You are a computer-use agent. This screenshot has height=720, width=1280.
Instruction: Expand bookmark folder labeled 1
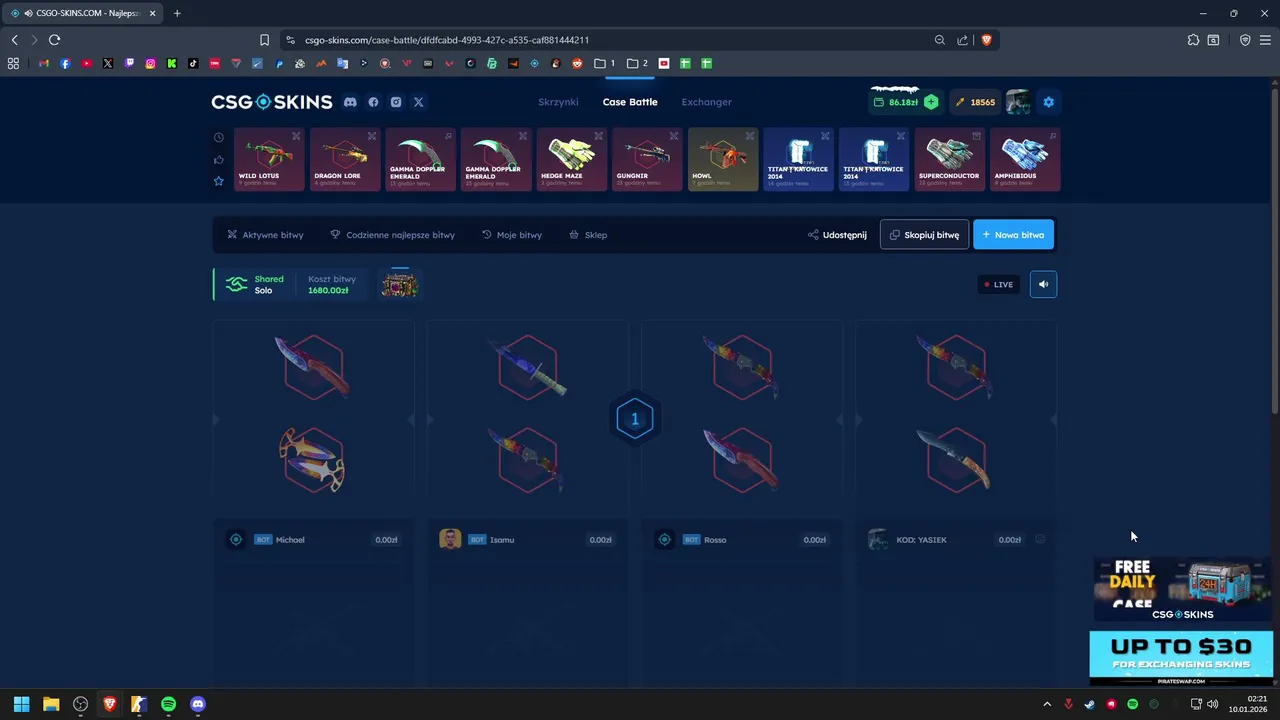pos(604,63)
